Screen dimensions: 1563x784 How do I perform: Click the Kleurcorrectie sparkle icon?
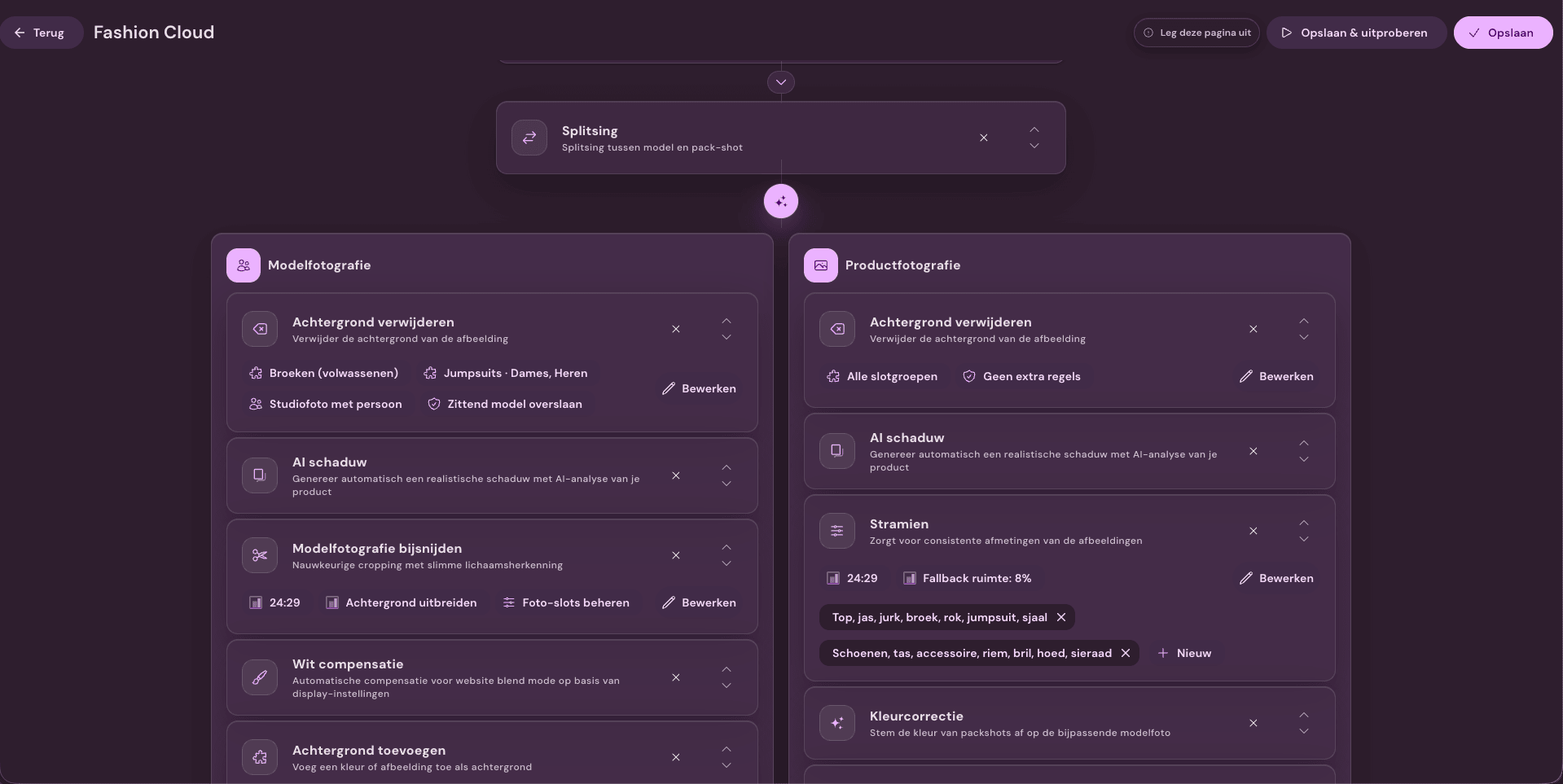coord(837,723)
